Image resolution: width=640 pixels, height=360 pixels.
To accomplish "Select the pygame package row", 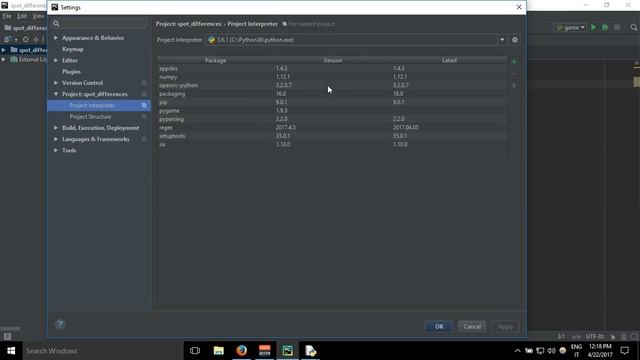I will click(332, 111).
